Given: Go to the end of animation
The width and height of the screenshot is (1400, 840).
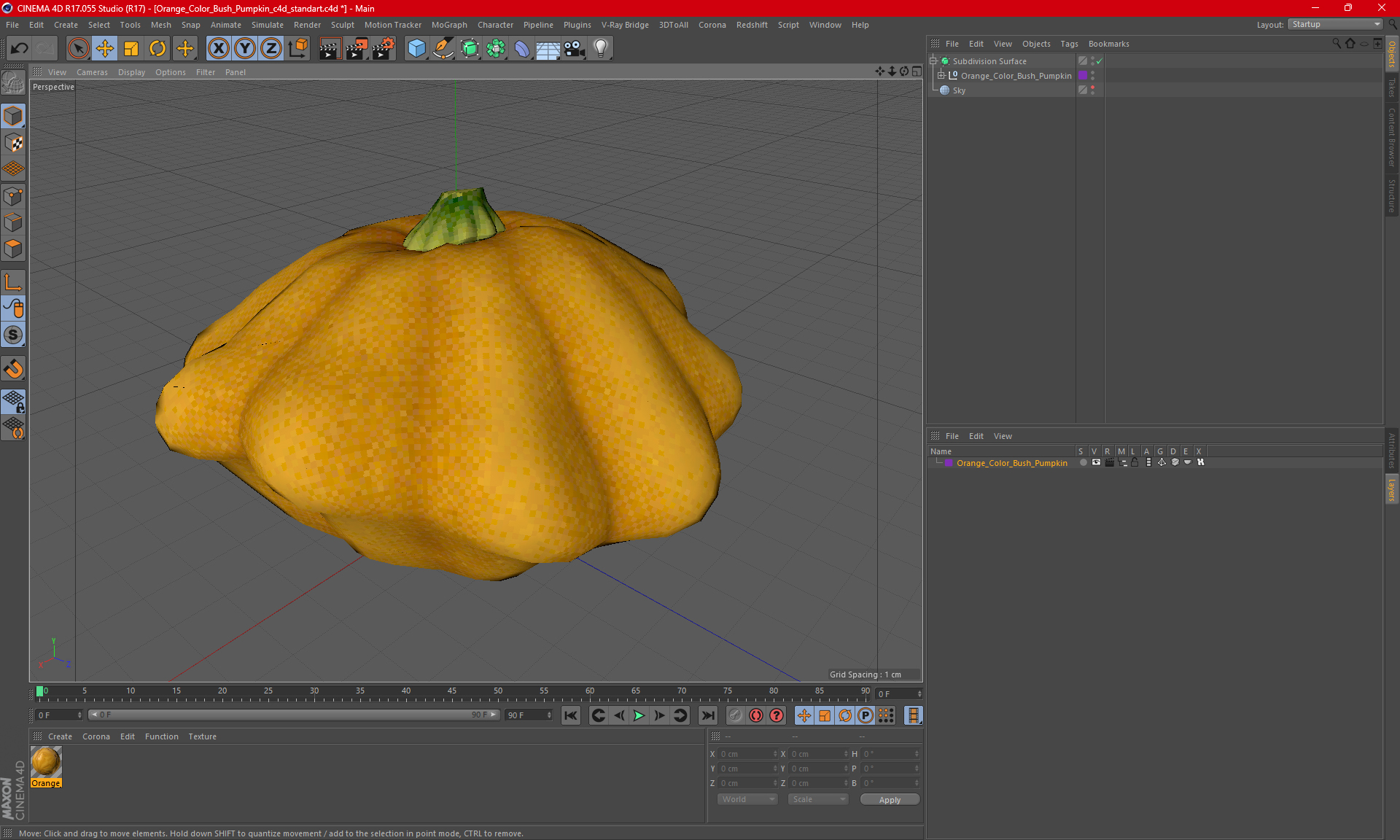Looking at the screenshot, I should (707, 715).
